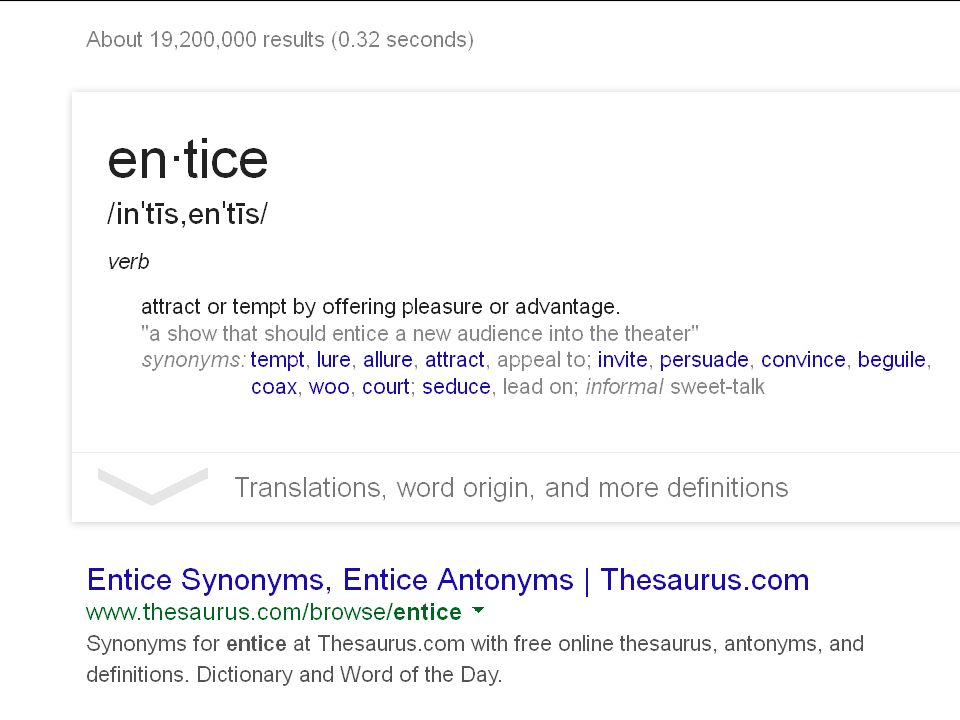Follow the 'seduce' synonym link
The width and height of the screenshot is (960, 720).
(x=456, y=387)
